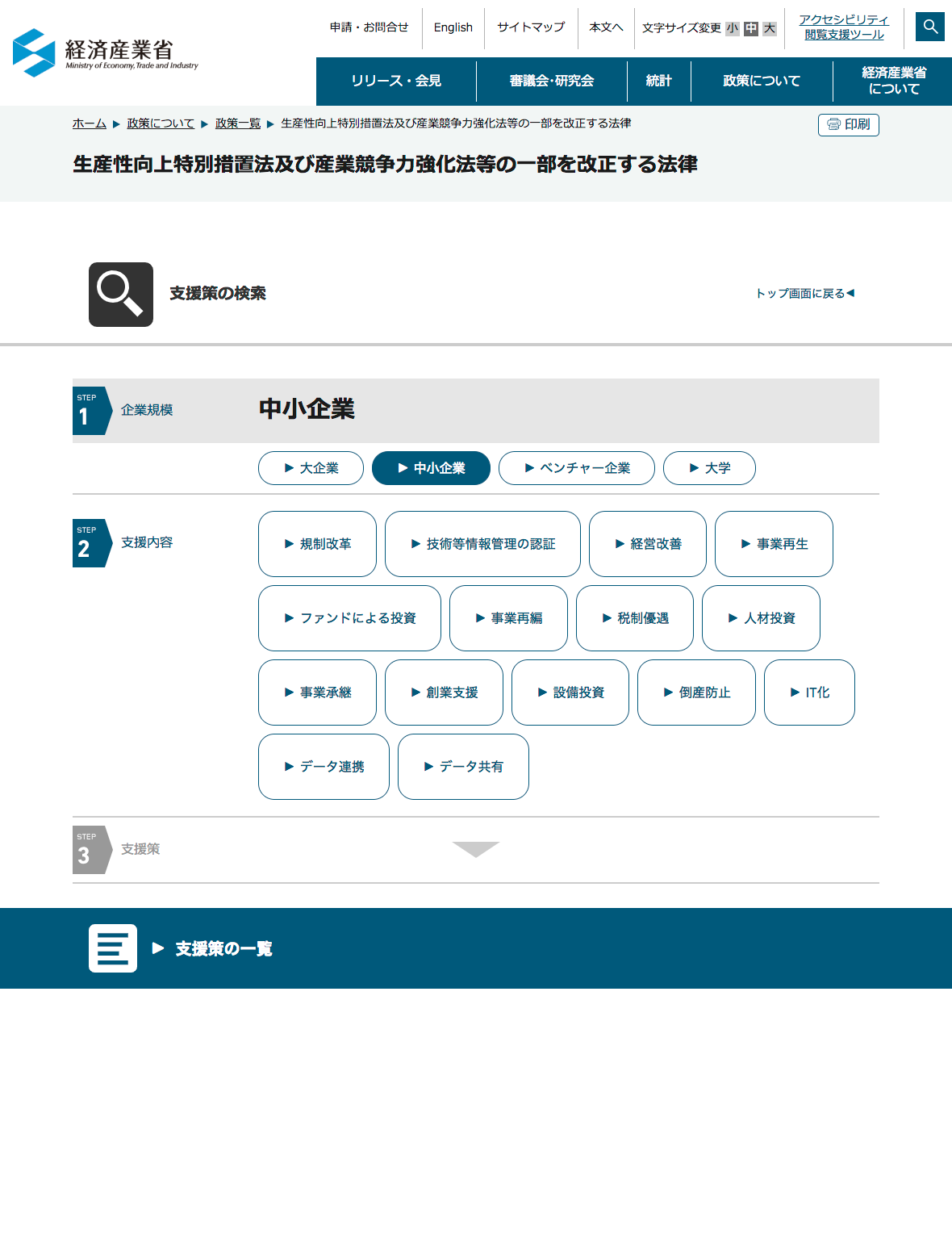The width and height of the screenshot is (952, 1251).
Task: Set font size to 大
Action: click(x=770, y=28)
